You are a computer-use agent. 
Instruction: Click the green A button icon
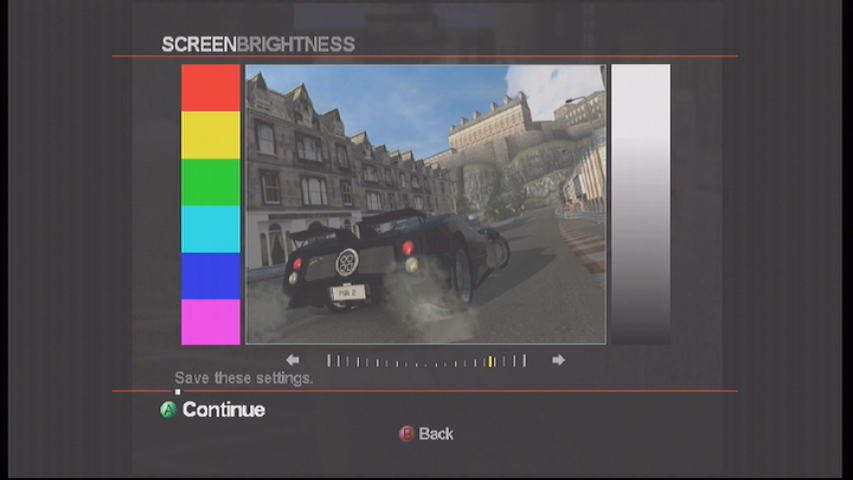(x=168, y=410)
